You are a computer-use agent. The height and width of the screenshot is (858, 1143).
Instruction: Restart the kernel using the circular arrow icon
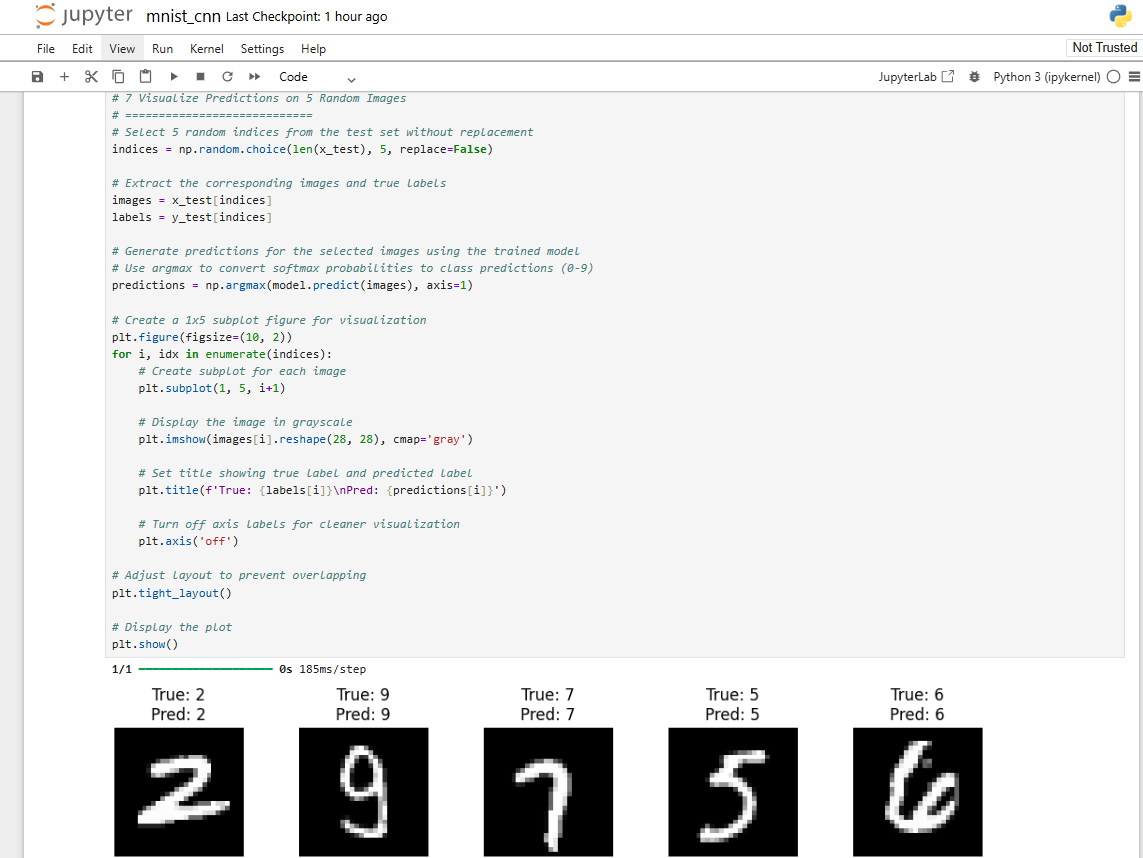tap(227, 76)
